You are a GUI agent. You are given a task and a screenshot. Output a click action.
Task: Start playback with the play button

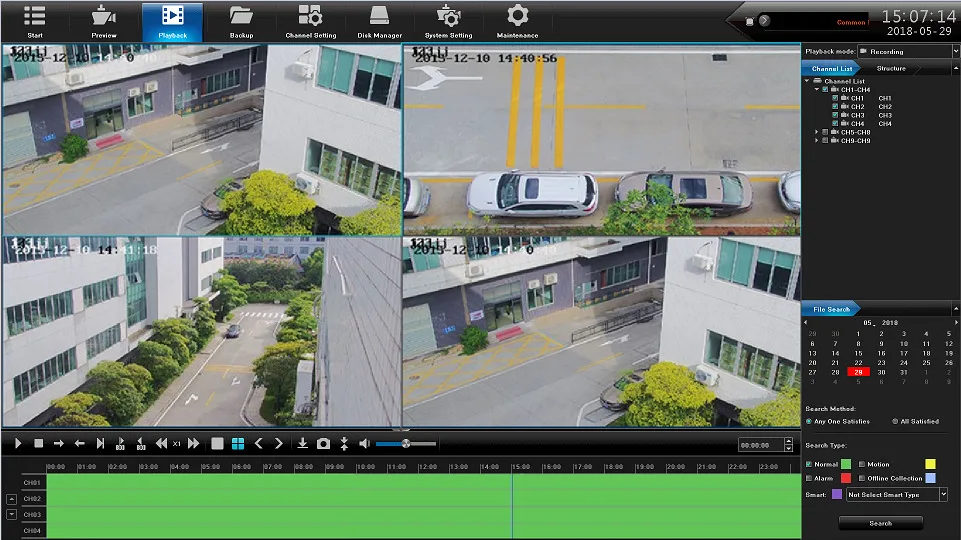click(x=18, y=443)
